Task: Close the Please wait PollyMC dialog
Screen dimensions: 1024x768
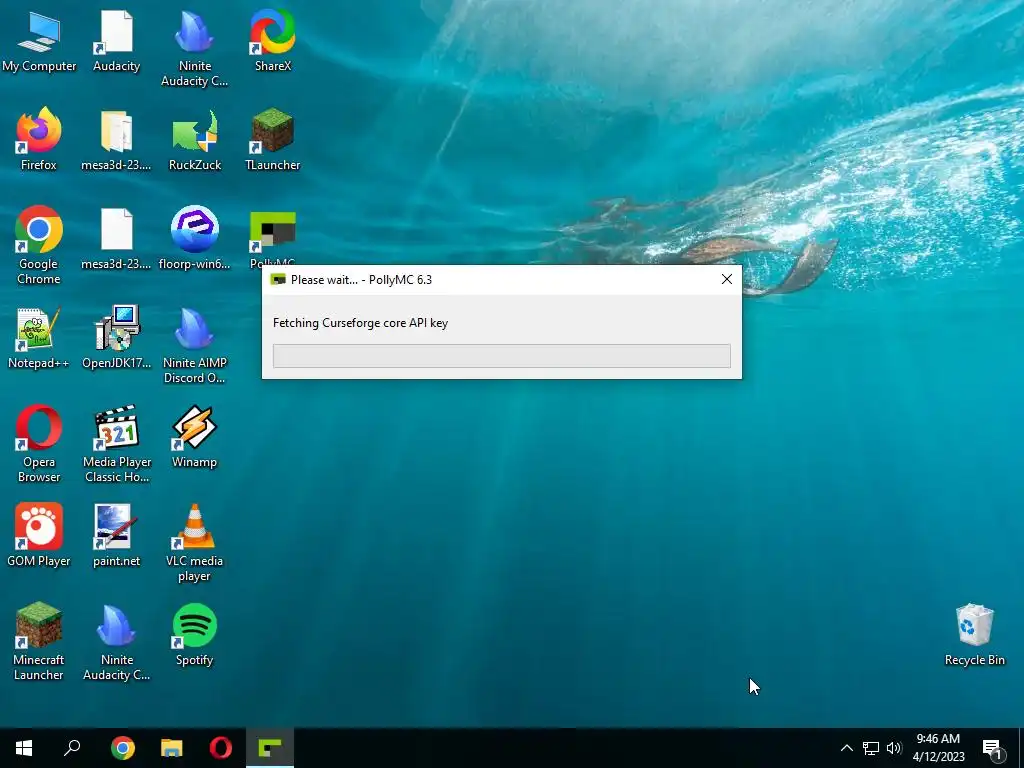Action: pos(726,280)
